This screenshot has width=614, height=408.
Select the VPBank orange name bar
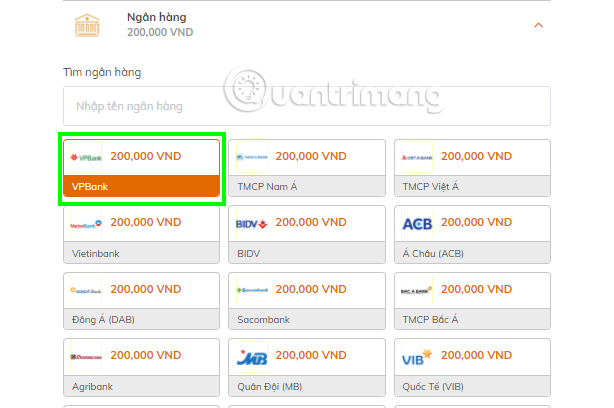click(x=141, y=186)
